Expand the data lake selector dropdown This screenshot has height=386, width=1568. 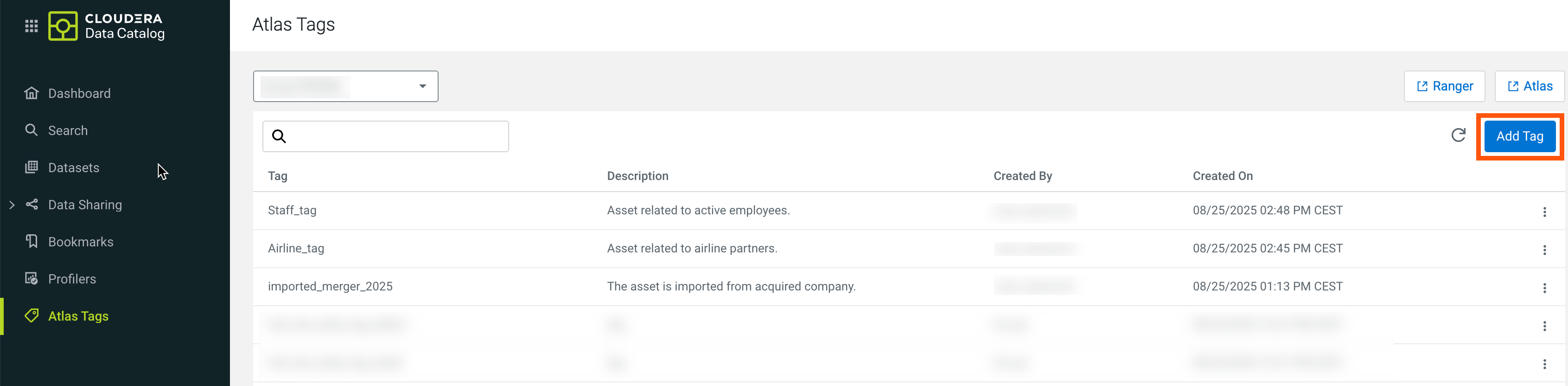coord(422,86)
